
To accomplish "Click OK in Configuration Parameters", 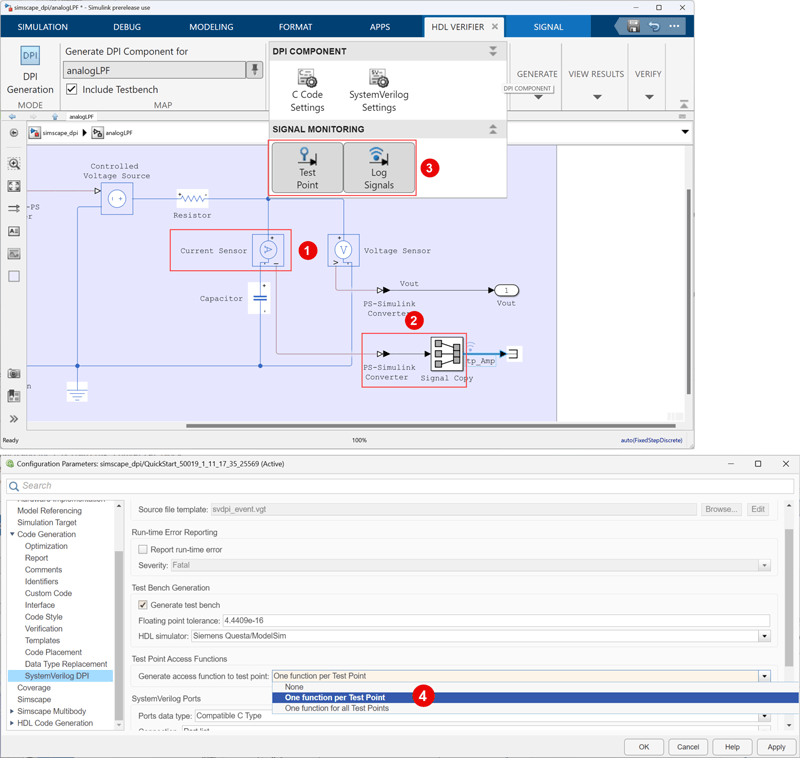I will coord(644,747).
